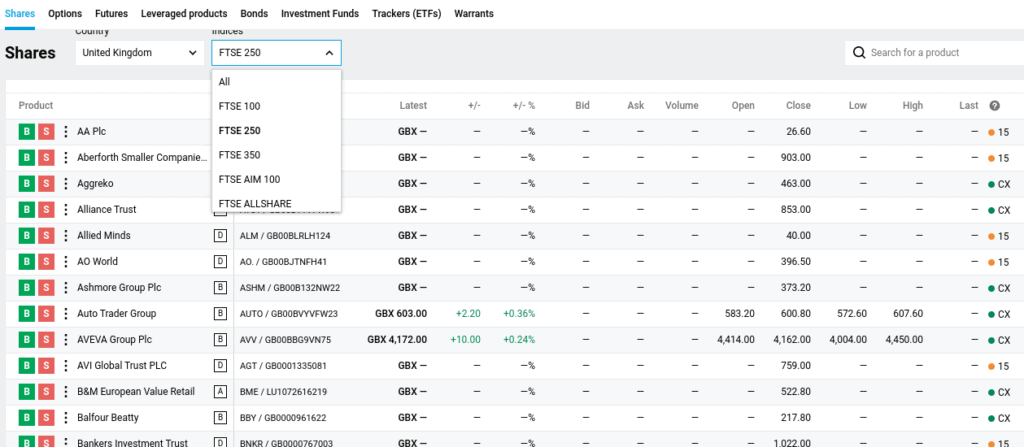
Task: Click the green Buy button for AA Plc
Action: tap(26, 131)
